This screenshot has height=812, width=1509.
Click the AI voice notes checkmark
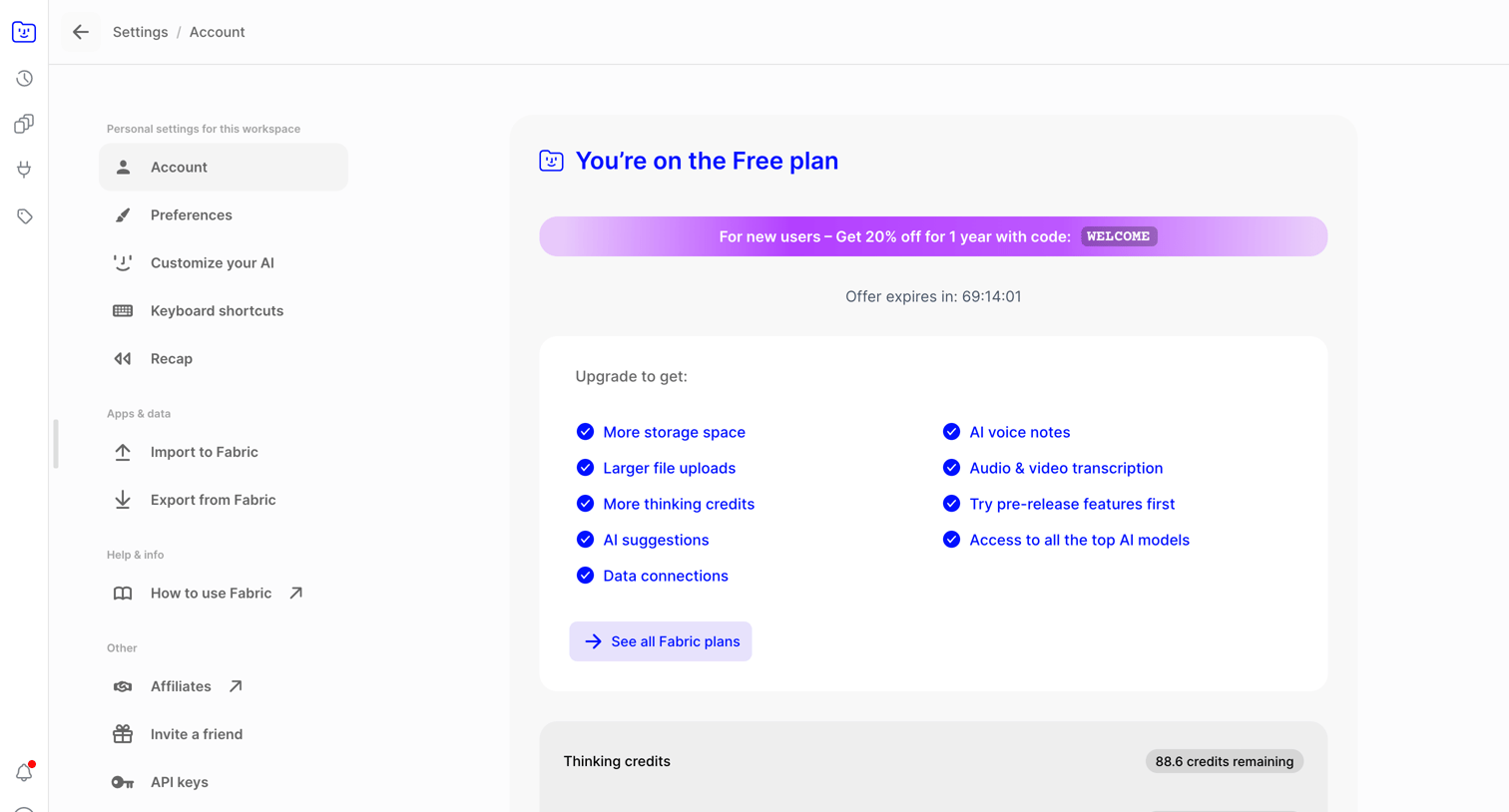click(x=951, y=432)
